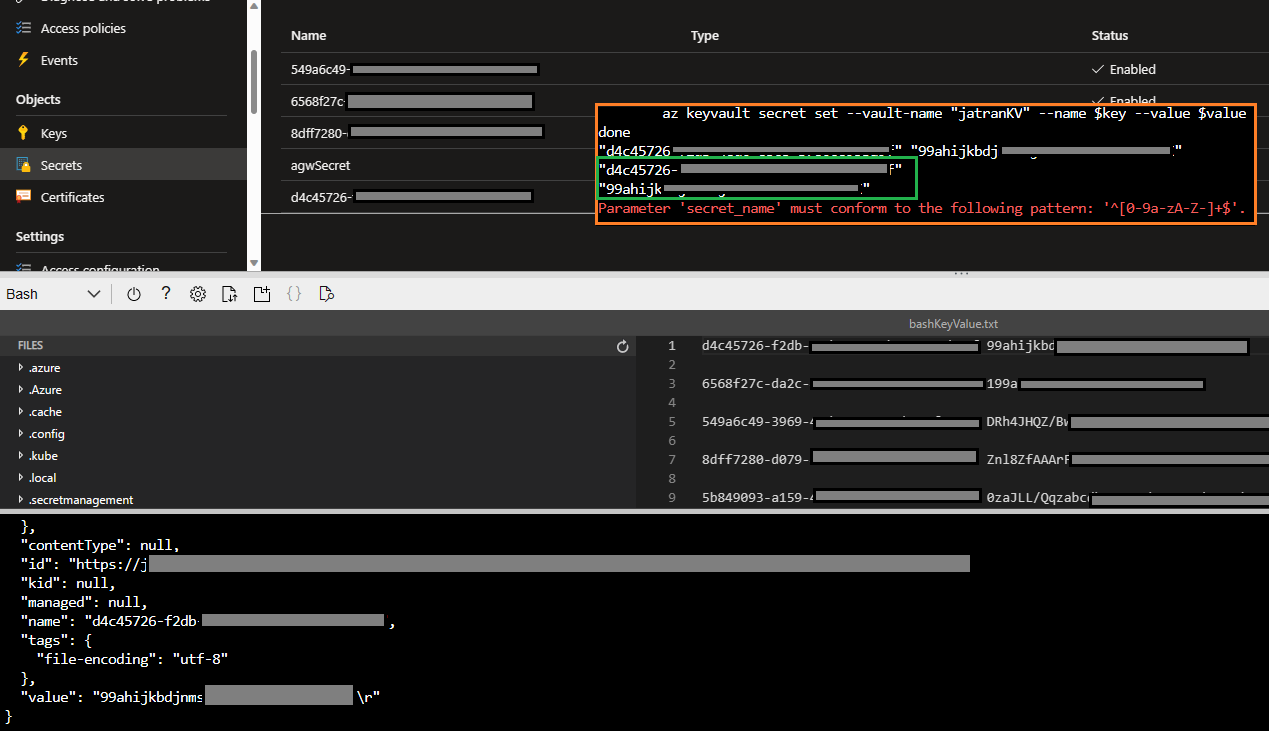The height and width of the screenshot is (731, 1269).
Task: Click "managed": null in terminal output
Action: (x=84, y=602)
